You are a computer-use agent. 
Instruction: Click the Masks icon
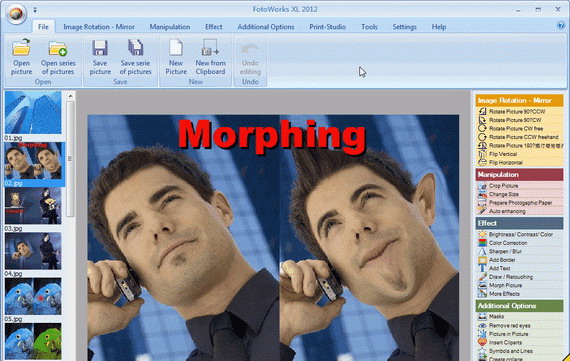coord(482,317)
